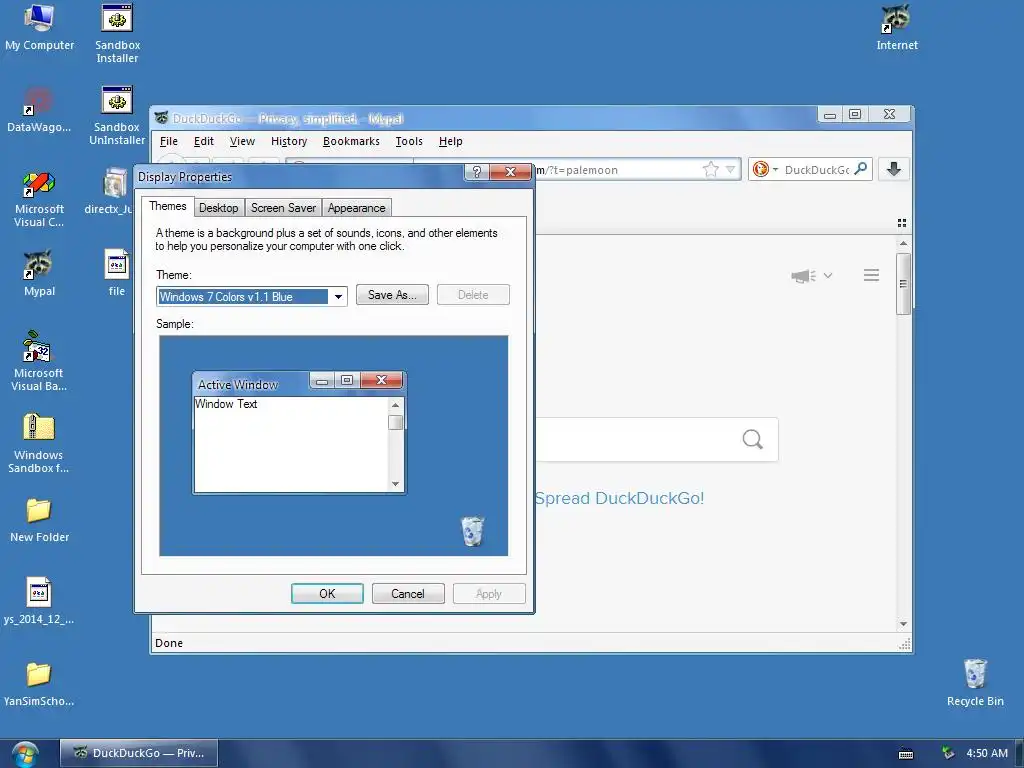This screenshot has width=1024, height=768.
Task: Open DuckDuckGo hamburger menu on page
Action: click(x=871, y=275)
